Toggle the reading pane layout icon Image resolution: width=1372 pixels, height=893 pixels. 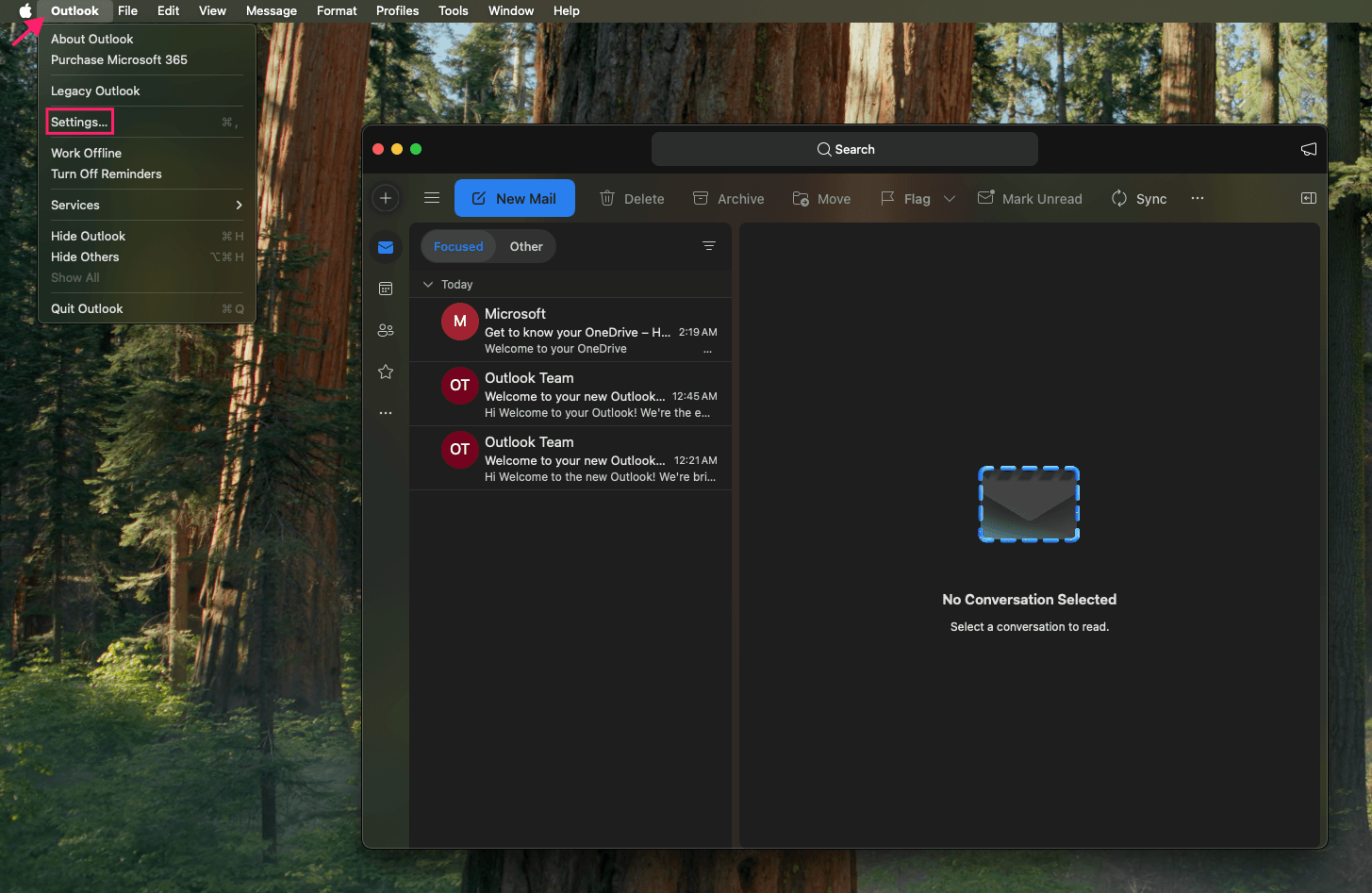click(x=1309, y=198)
